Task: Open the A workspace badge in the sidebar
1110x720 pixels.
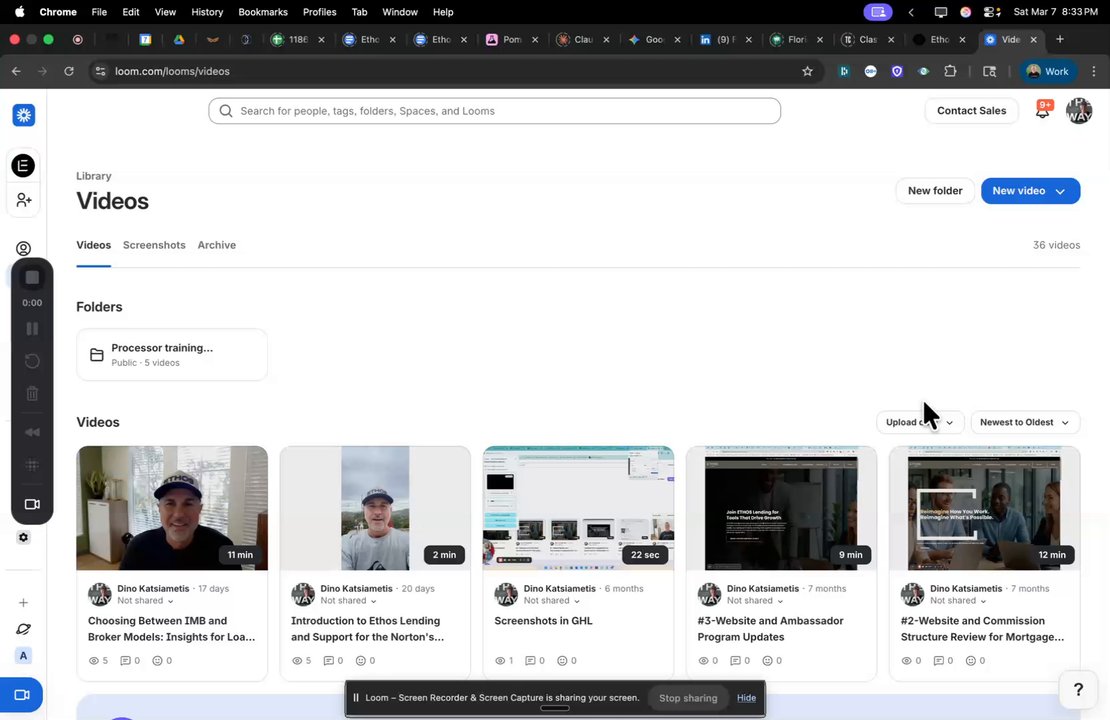Action: pos(23,656)
